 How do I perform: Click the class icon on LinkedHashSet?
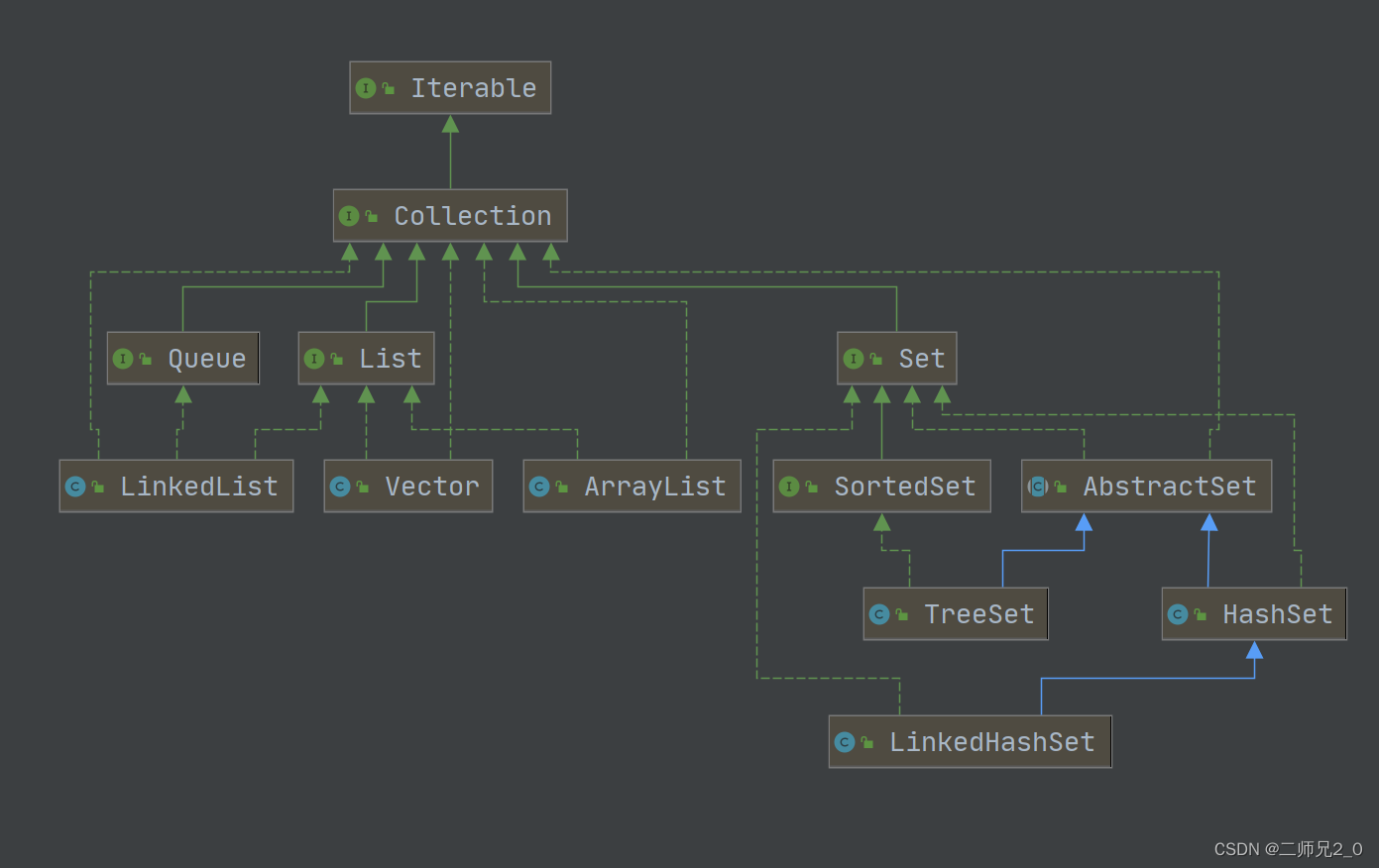click(845, 742)
